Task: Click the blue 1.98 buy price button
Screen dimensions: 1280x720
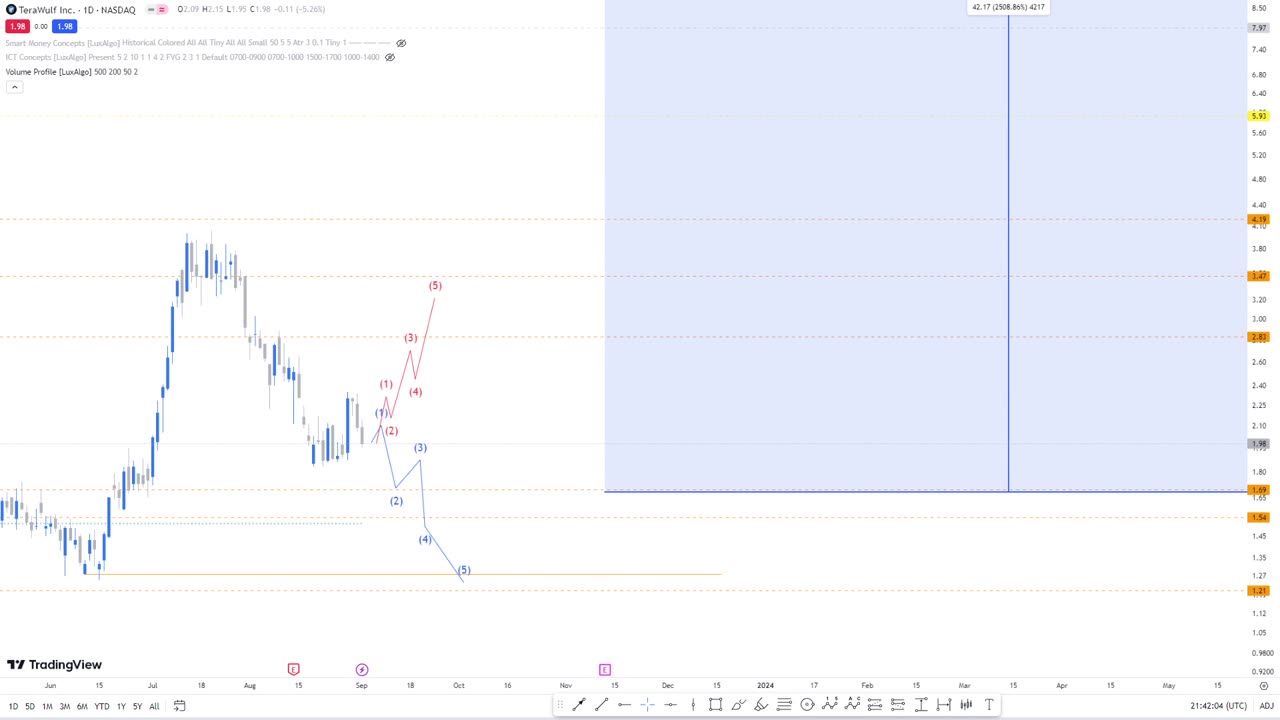Action: click(64, 26)
